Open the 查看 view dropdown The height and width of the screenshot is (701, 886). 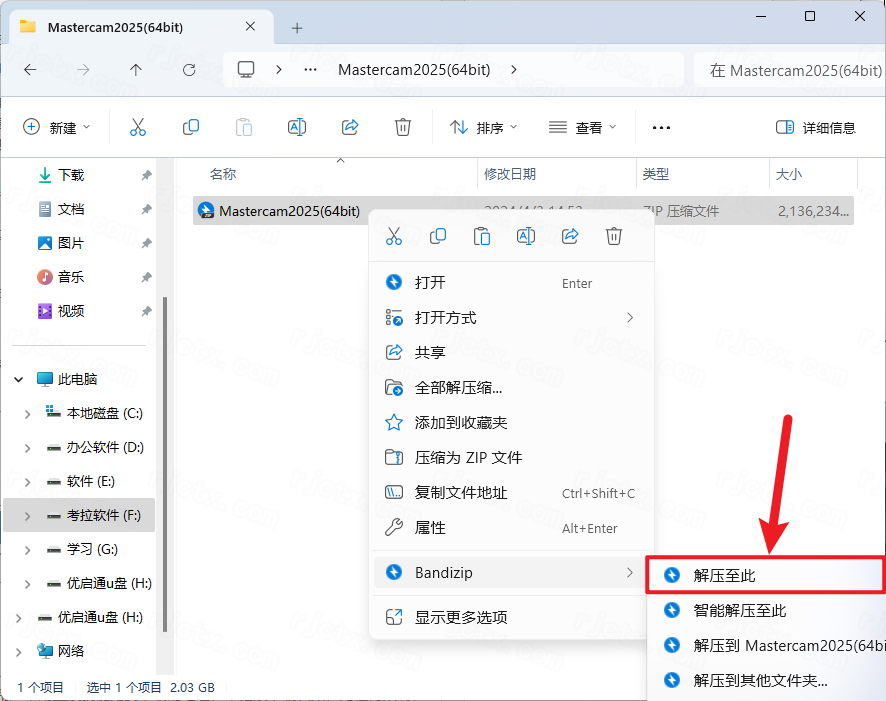pyautogui.click(x=582, y=128)
